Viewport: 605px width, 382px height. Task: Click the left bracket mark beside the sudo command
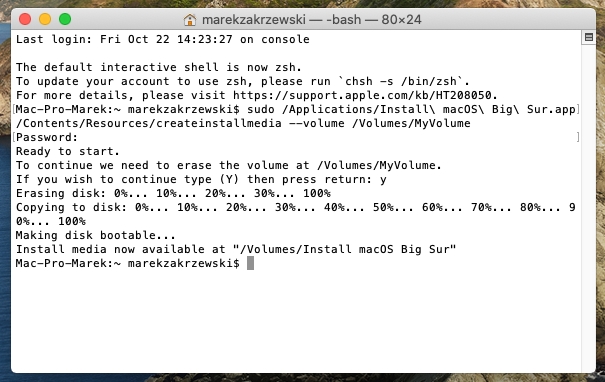click(14, 109)
